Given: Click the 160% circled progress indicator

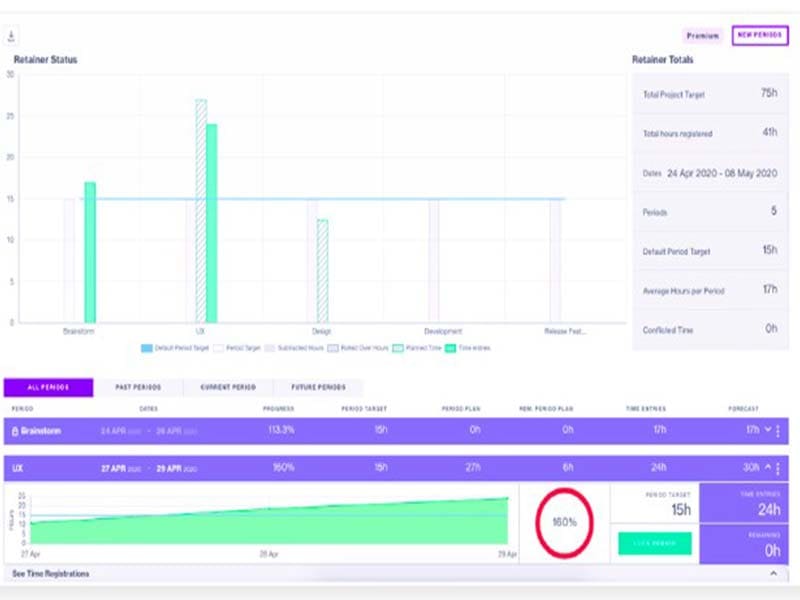Looking at the screenshot, I should point(564,520).
